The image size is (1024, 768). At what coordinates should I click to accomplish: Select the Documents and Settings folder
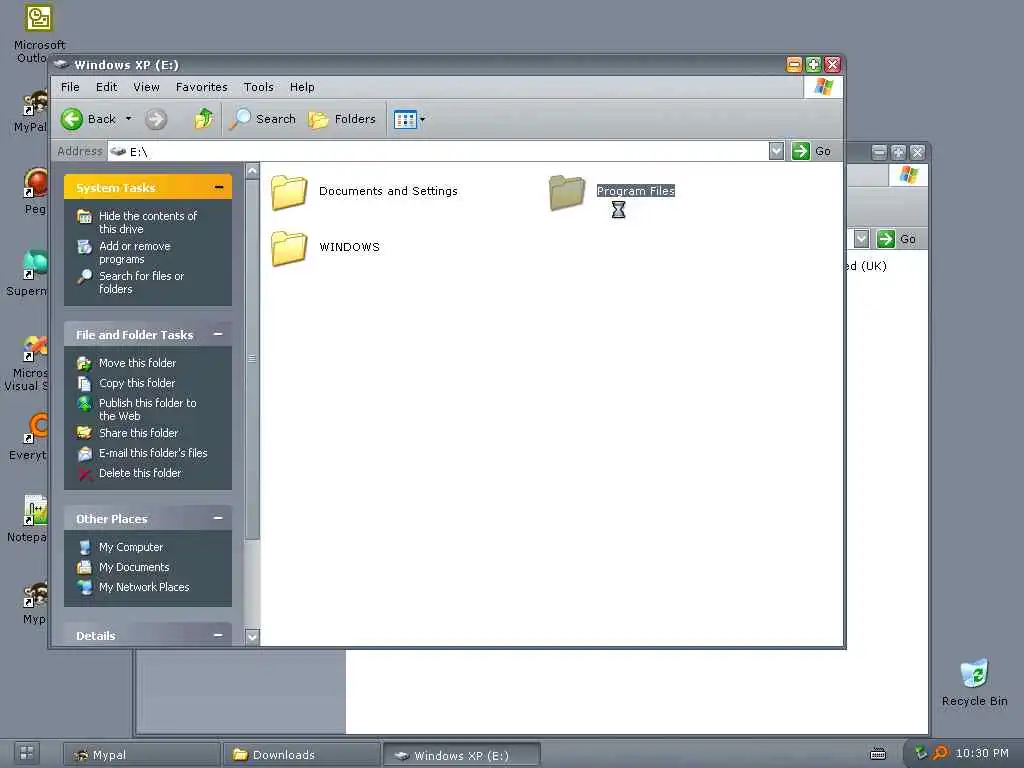(364, 191)
